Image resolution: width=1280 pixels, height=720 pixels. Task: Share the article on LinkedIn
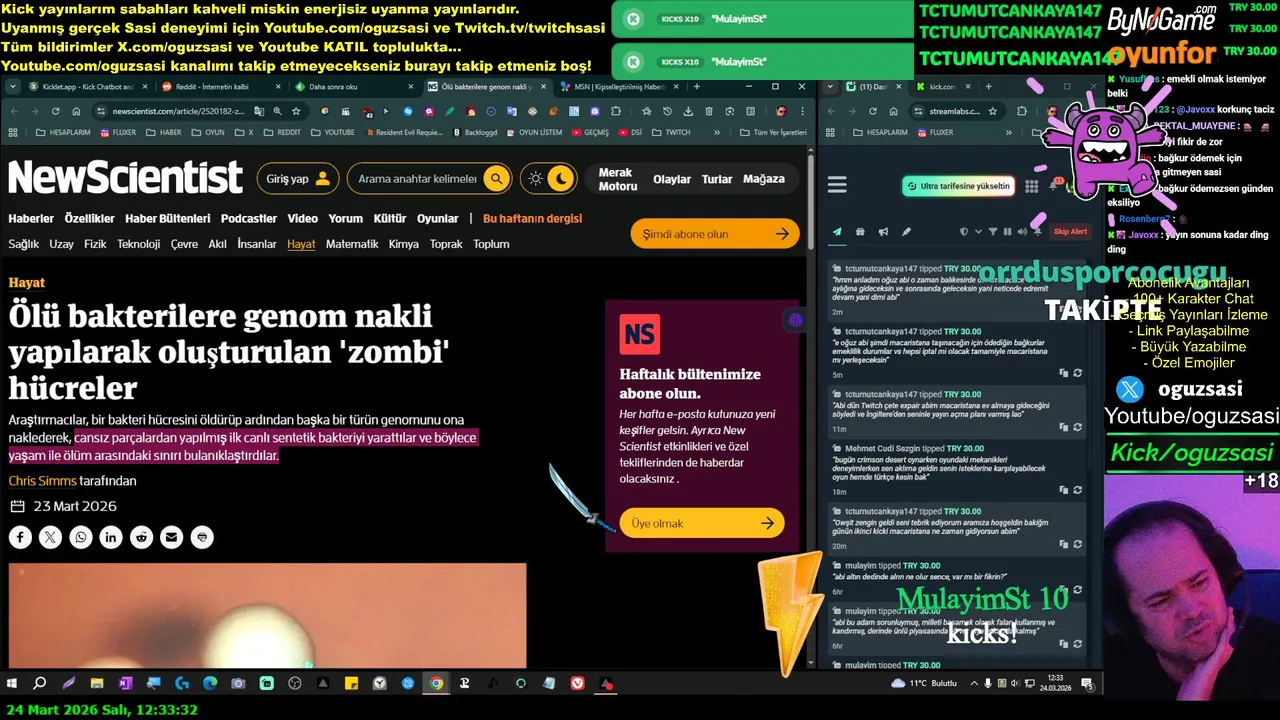111,537
